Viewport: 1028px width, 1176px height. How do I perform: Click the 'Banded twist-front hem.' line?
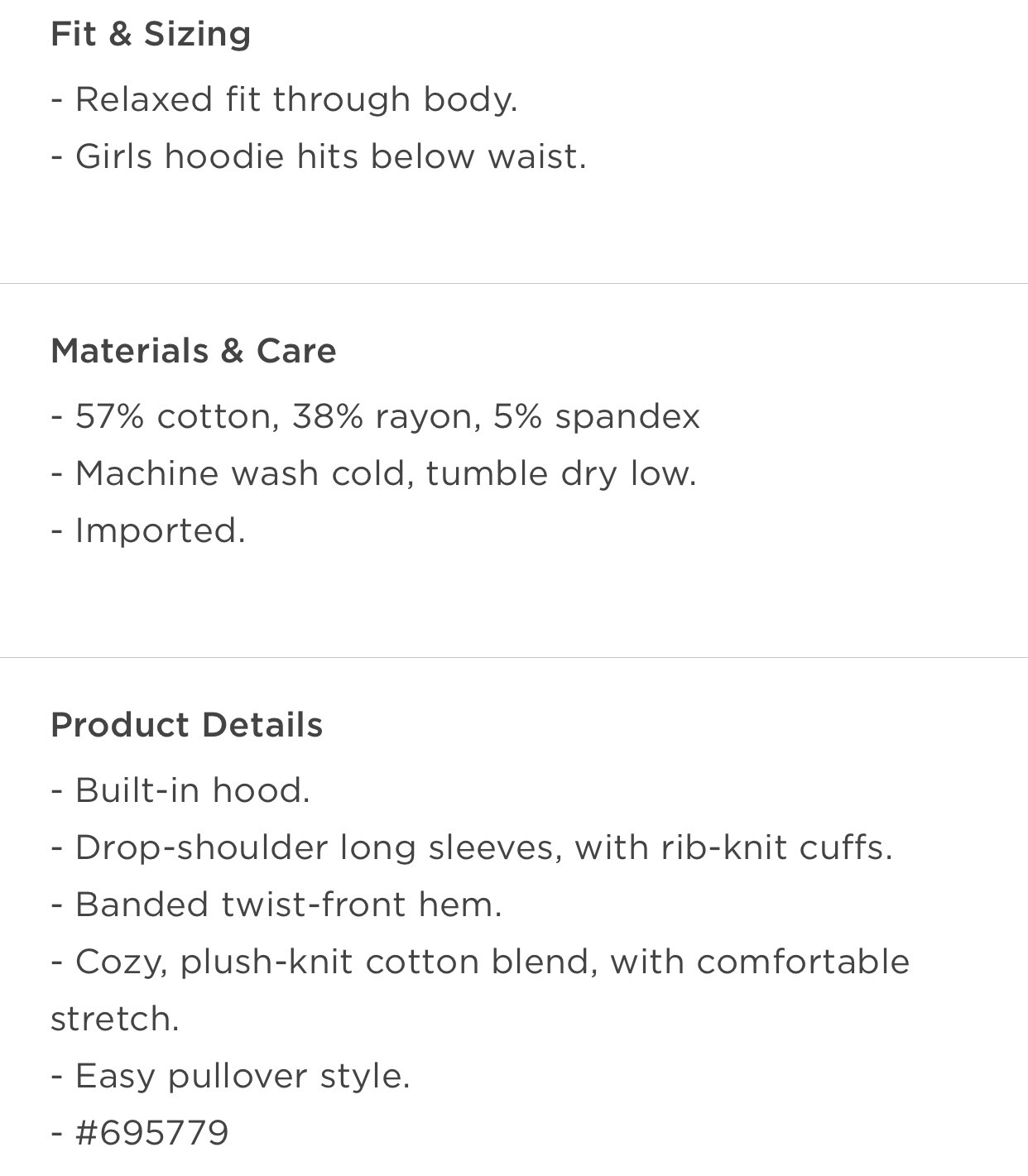276,905
